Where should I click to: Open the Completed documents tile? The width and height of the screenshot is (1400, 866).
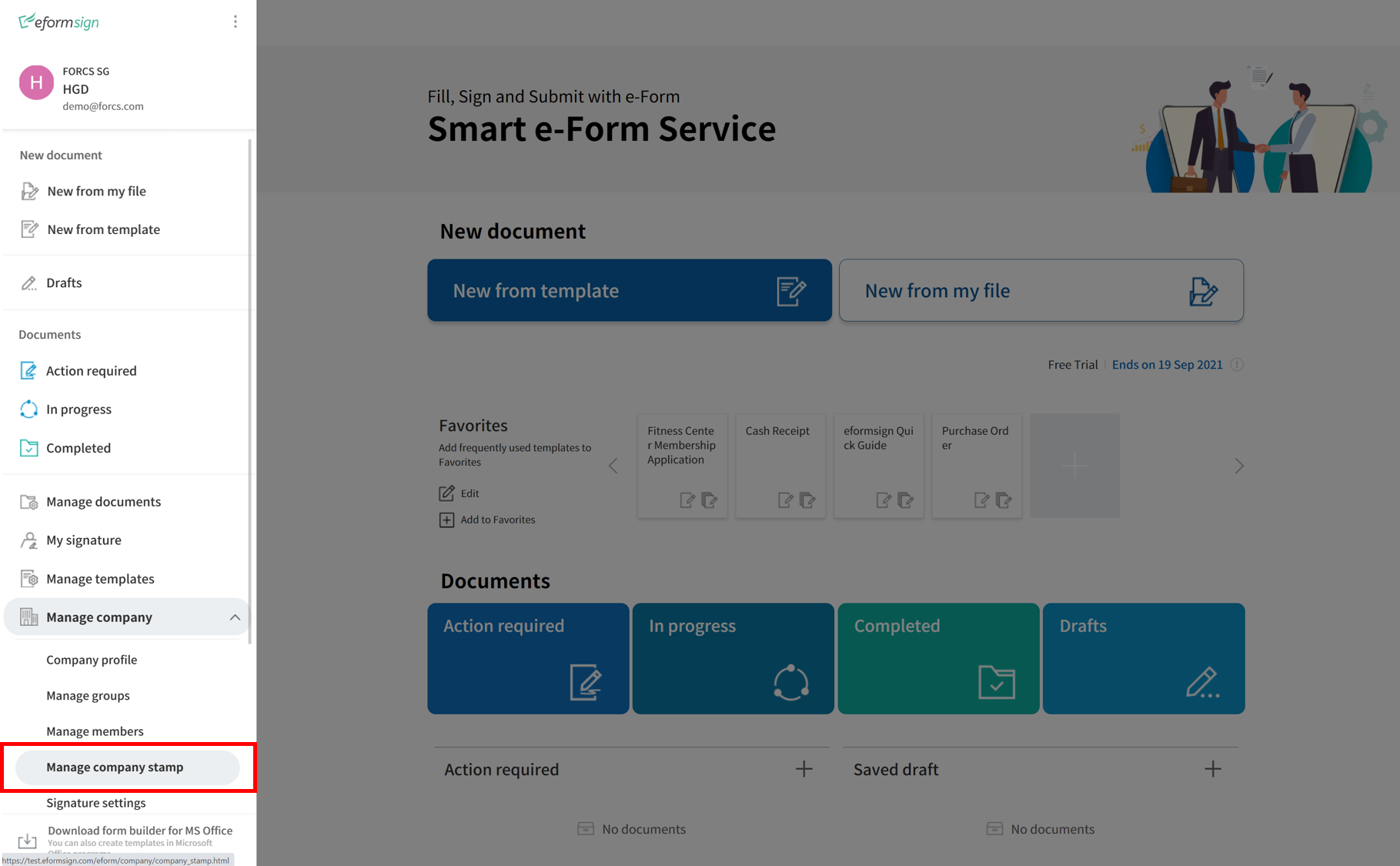tap(938, 659)
